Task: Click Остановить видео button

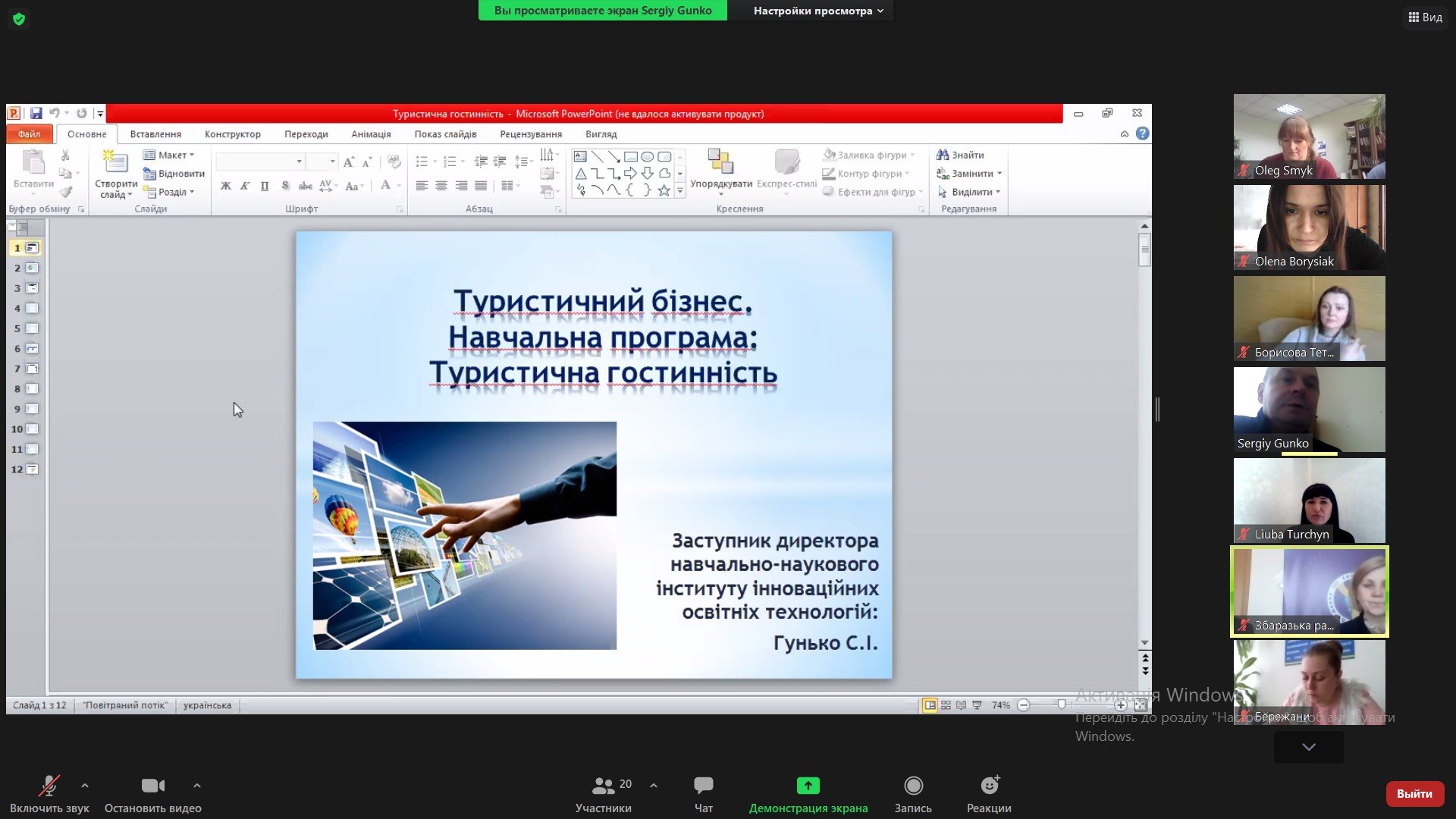Action: (152, 794)
